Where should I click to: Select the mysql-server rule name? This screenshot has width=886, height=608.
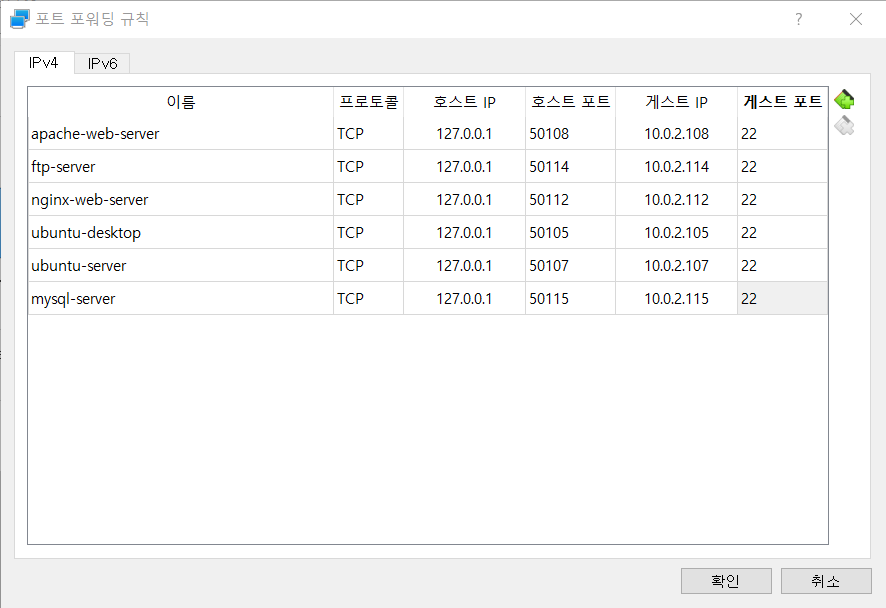click(181, 298)
